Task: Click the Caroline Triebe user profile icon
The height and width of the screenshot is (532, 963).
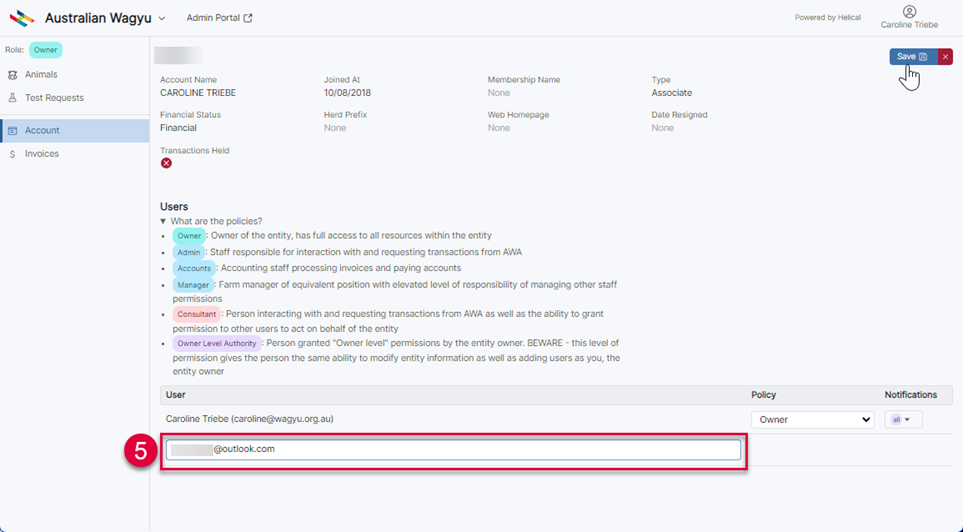Action: 908,12
